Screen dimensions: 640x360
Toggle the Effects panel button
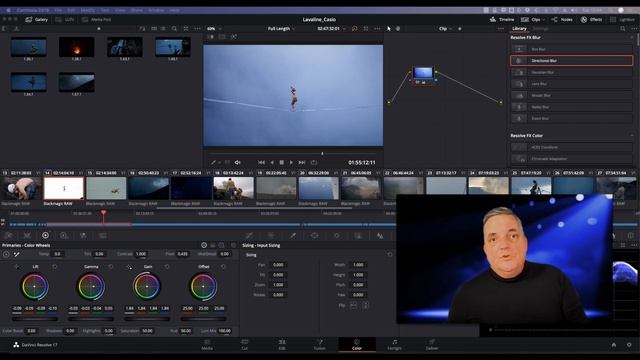pyautogui.click(x=591, y=20)
